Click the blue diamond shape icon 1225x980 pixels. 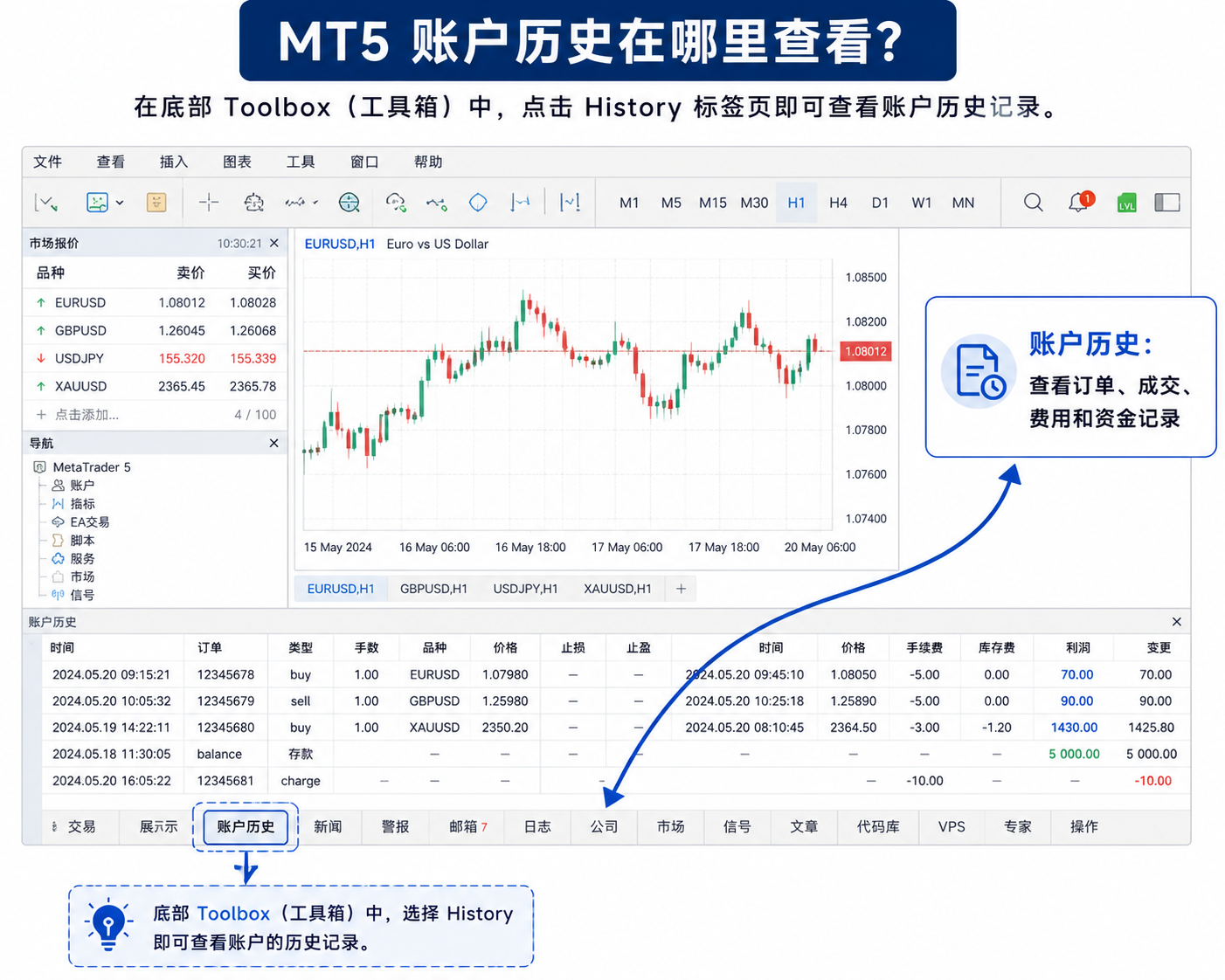coord(478,203)
